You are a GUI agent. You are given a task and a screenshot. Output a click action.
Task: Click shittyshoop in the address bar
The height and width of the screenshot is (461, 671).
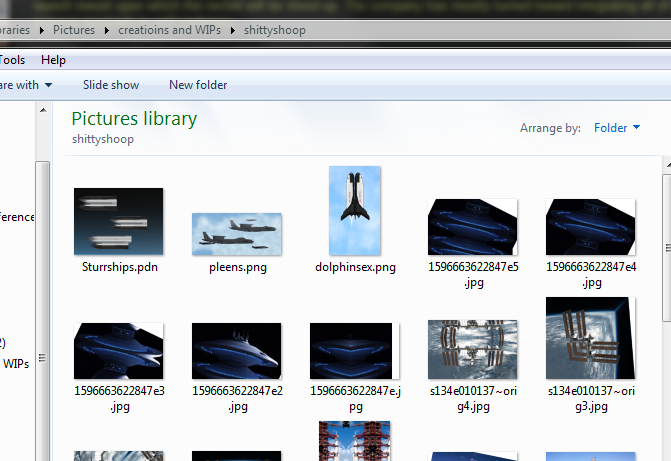tap(275, 30)
